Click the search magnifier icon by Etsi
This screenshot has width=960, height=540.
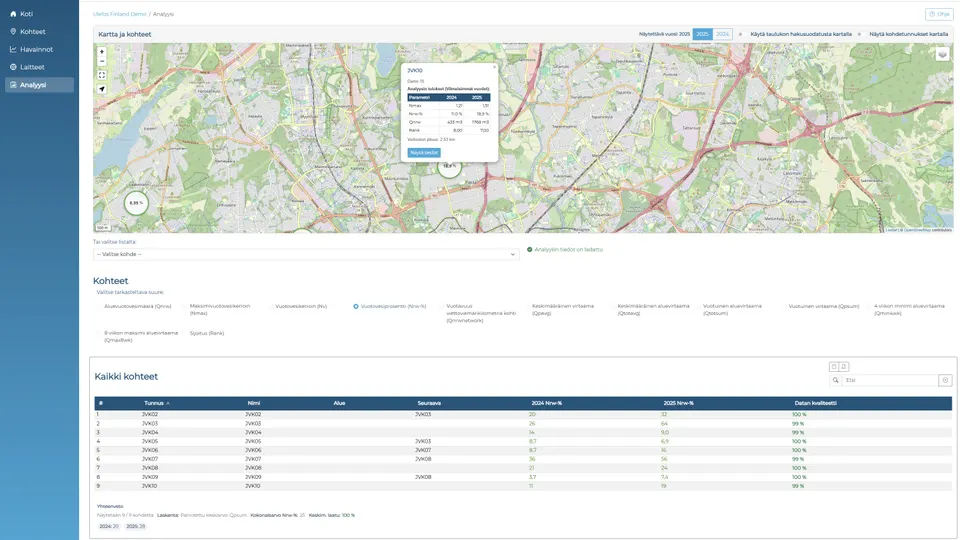(x=835, y=380)
